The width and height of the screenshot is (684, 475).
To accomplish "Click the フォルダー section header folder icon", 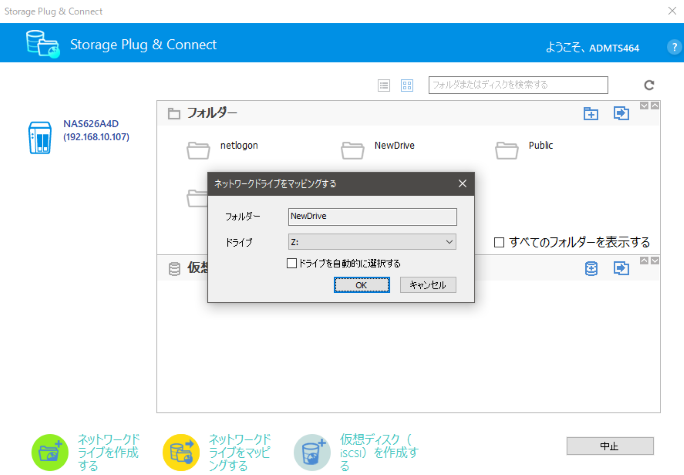I will pyautogui.click(x=174, y=113).
